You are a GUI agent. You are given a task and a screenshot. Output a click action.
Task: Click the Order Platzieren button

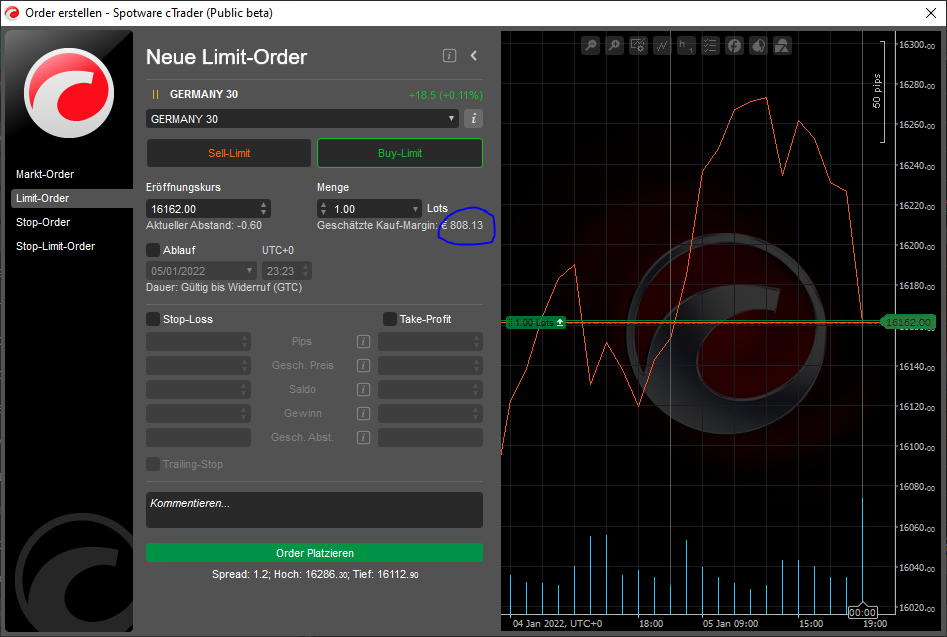[314, 552]
